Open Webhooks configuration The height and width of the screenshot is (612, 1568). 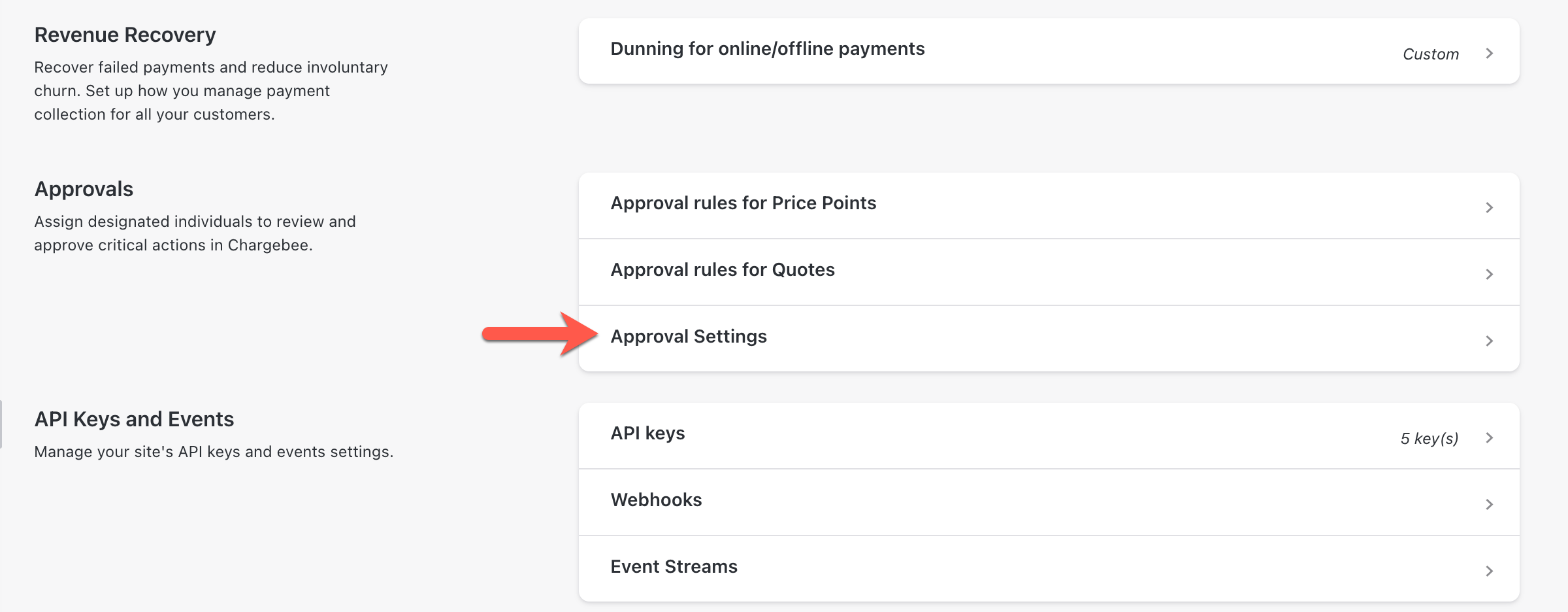point(656,500)
